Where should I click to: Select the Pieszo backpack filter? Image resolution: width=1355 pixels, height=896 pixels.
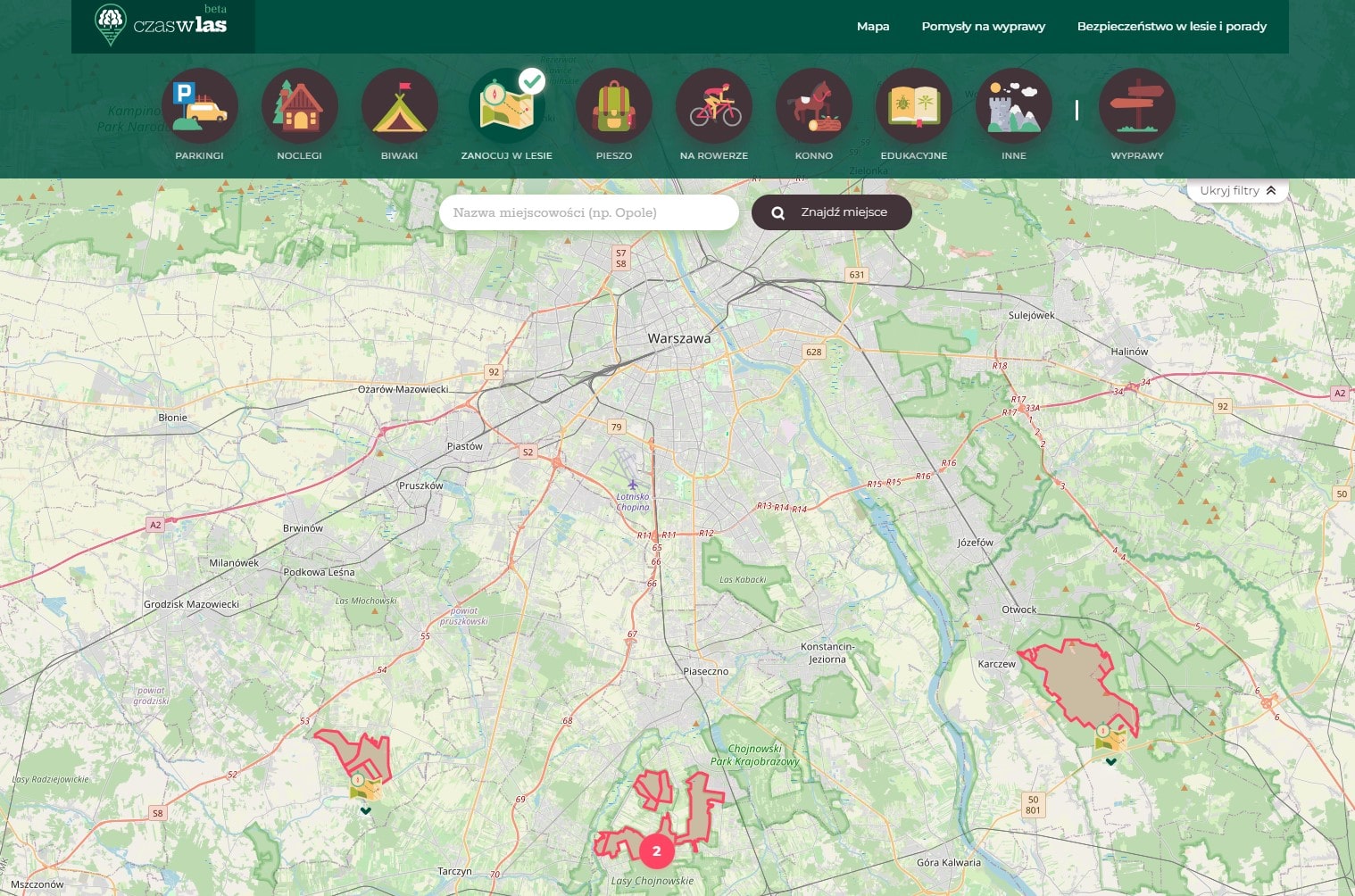point(614,106)
